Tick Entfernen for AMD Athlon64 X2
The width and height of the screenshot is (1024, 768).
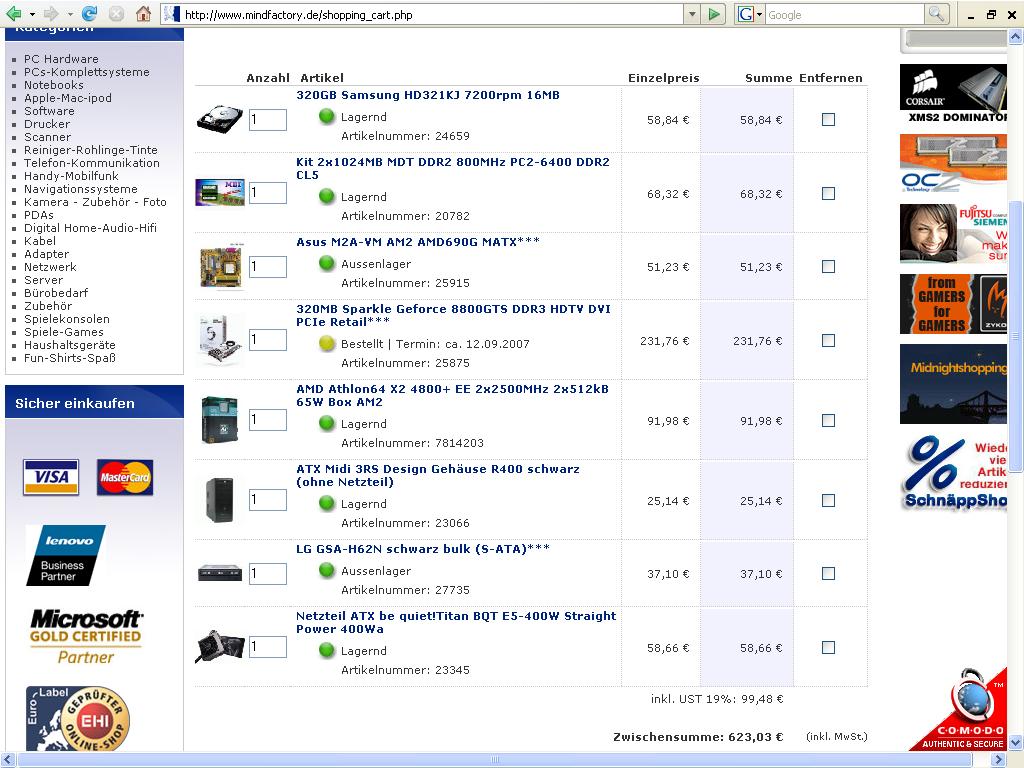tap(828, 421)
